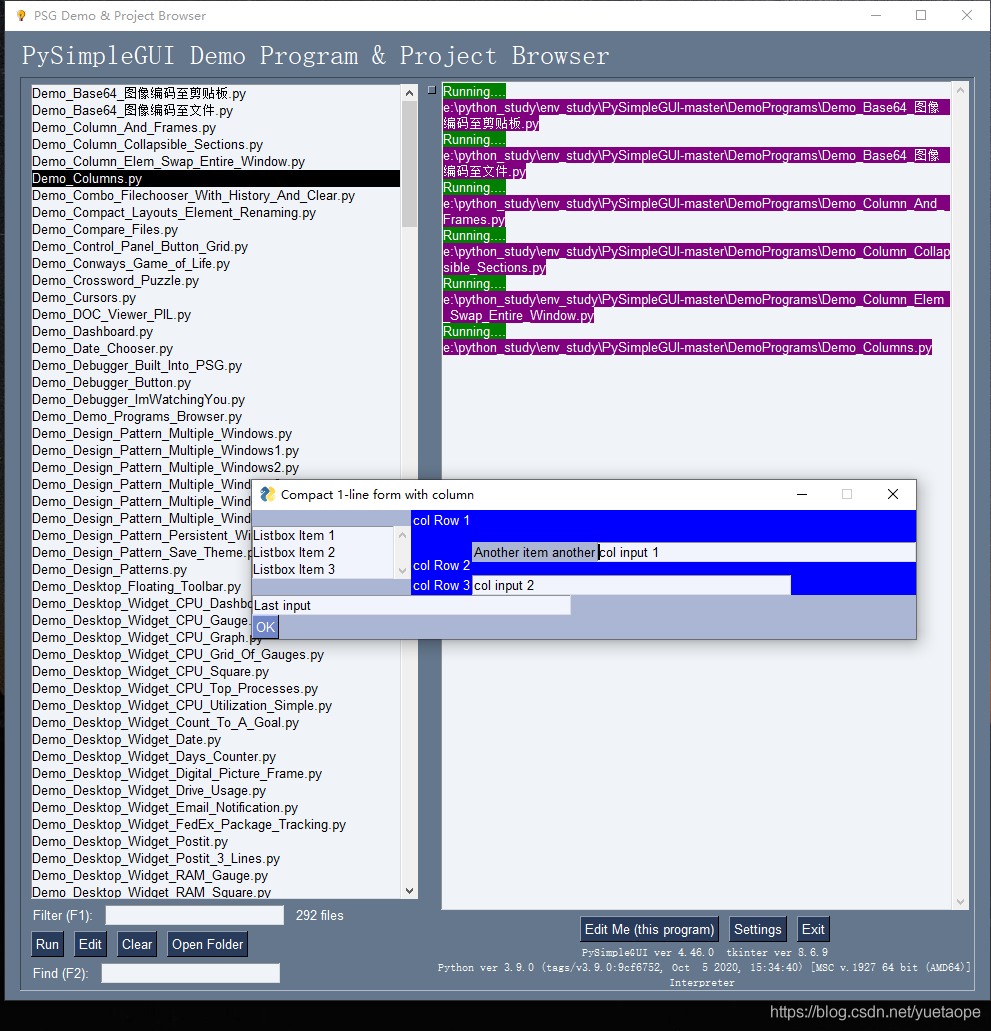Select Demo_Column_And_Frames.py
The width and height of the screenshot is (991, 1031).
point(216,128)
